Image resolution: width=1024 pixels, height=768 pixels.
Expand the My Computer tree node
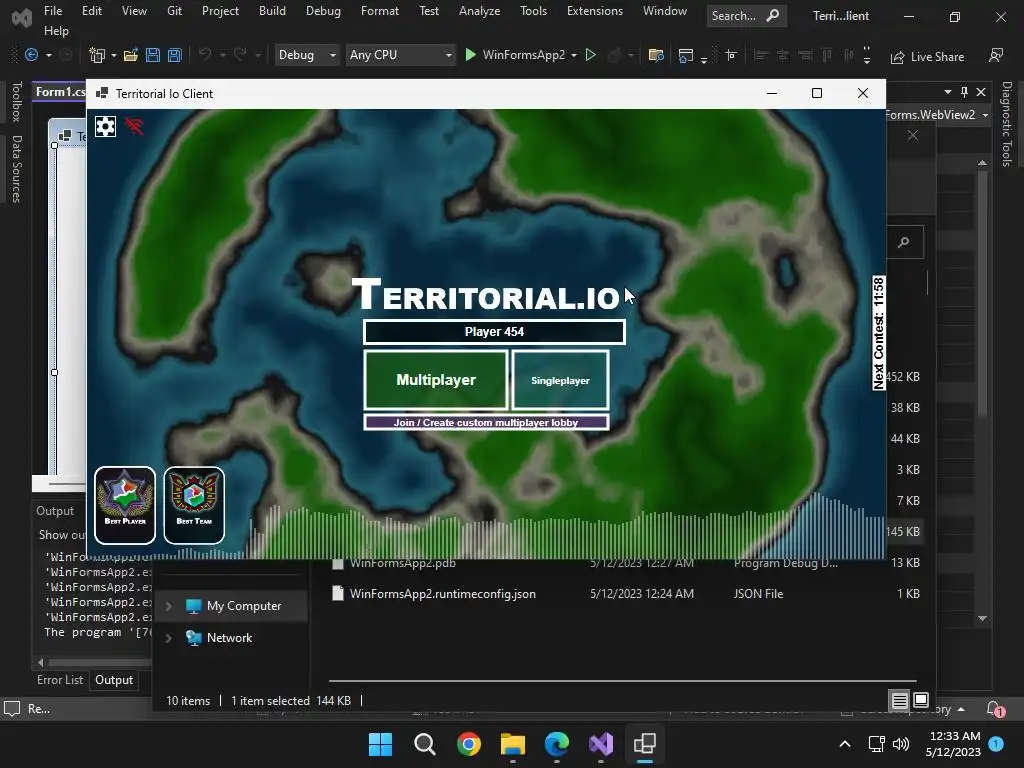(x=168, y=606)
